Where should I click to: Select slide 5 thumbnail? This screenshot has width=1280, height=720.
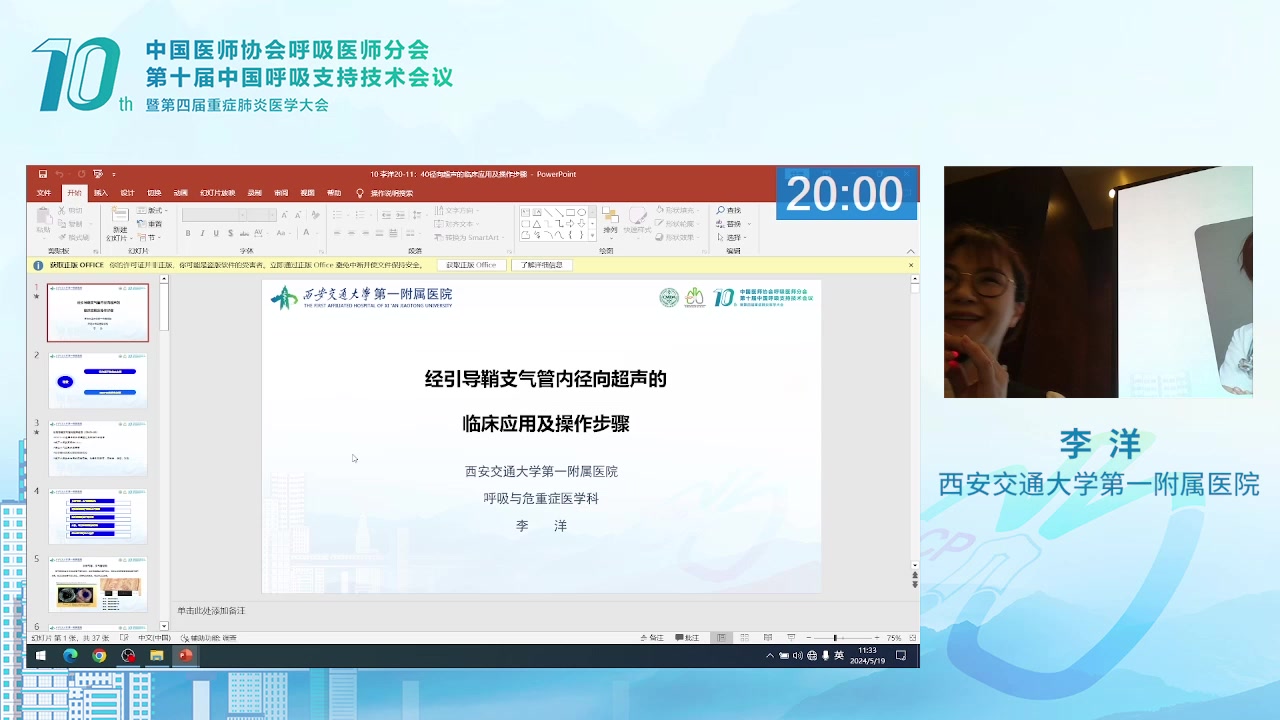click(x=98, y=584)
